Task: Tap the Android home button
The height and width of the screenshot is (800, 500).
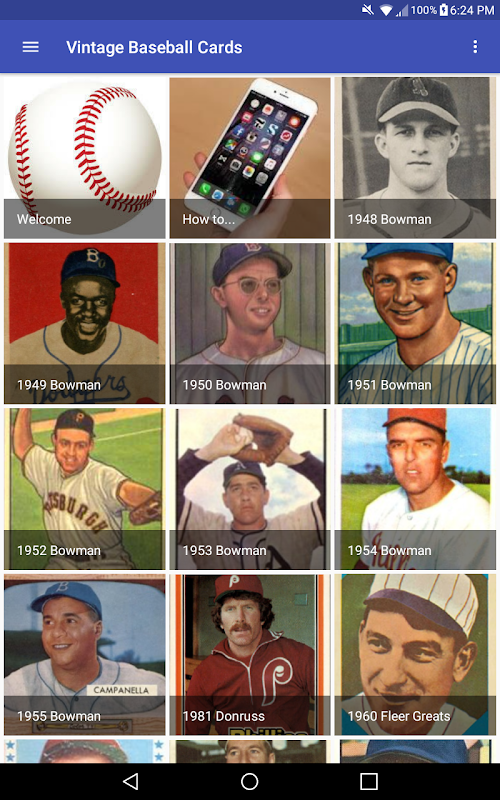Action: click(x=249, y=781)
